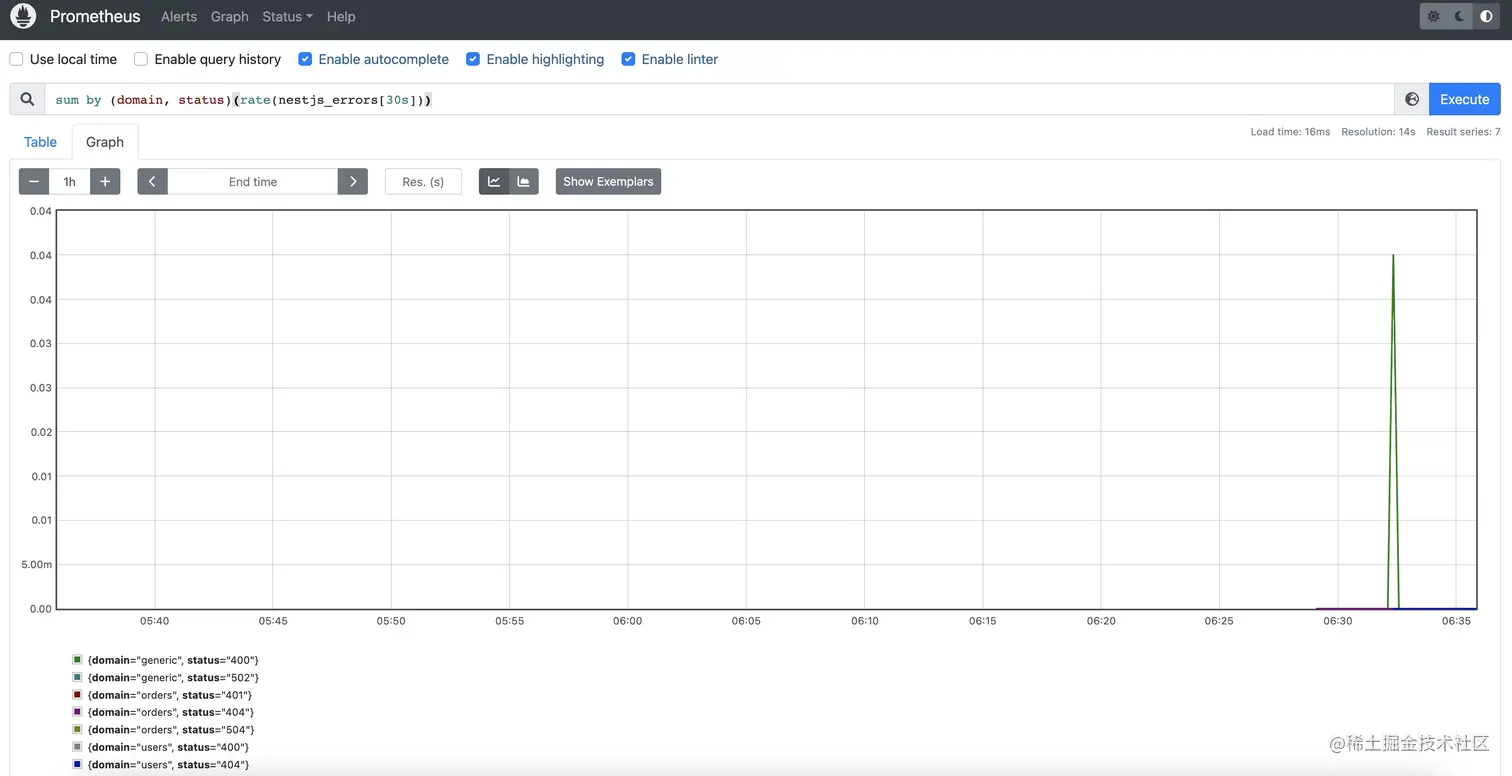The image size is (1512, 776).
Task: Click the Res. (s) resolution field
Action: pyautogui.click(x=423, y=181)
